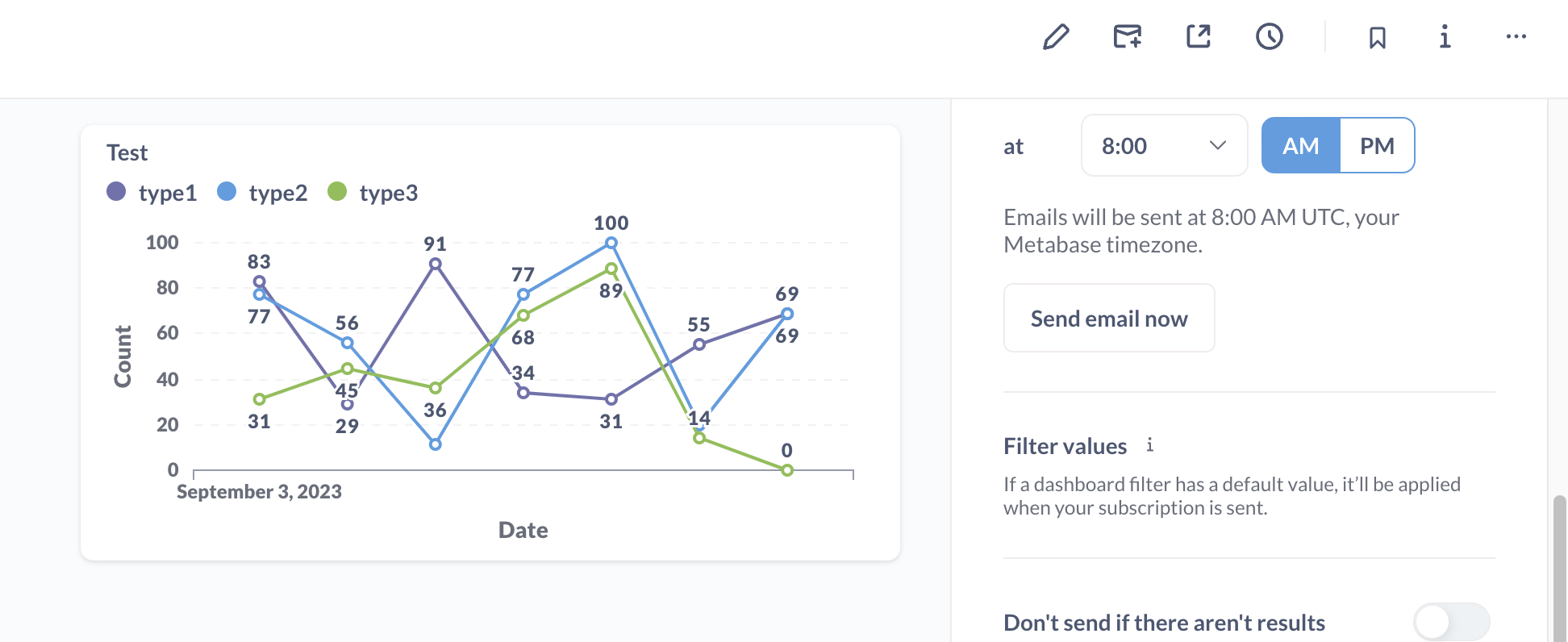Viewport: 1568px width, 642px height.
Task: Click the edit dashboard pencil icon
Action: [1055, 36]
